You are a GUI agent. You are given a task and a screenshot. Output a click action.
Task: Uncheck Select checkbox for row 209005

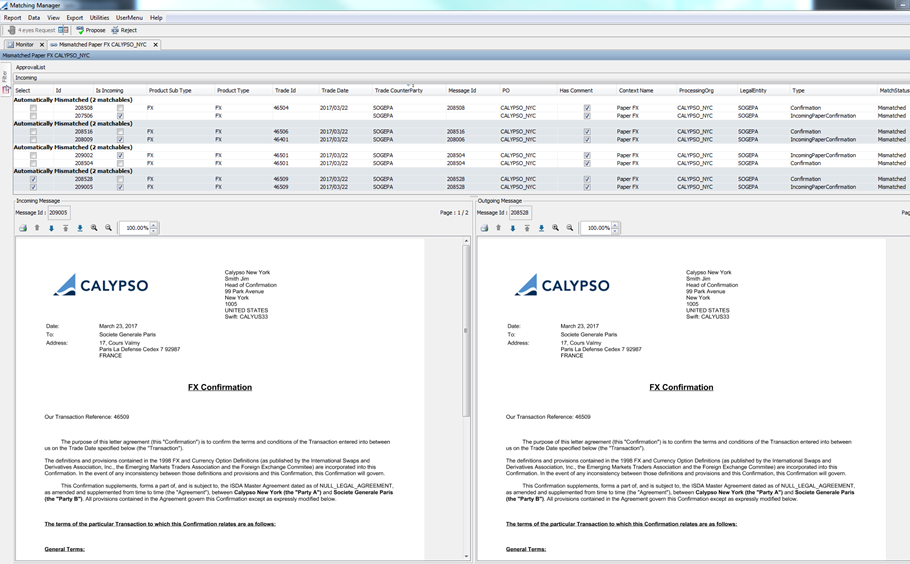(33, 187)
